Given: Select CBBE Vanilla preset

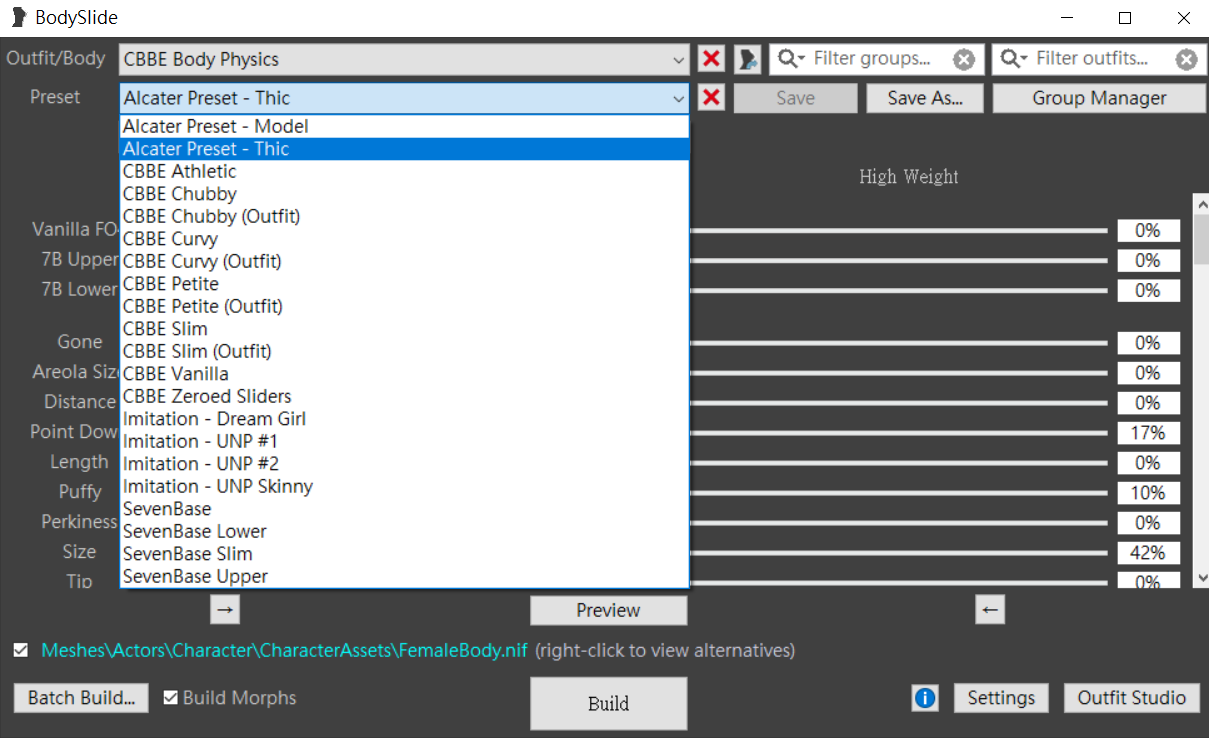Looking at the screenshot, I should [405, 374].
